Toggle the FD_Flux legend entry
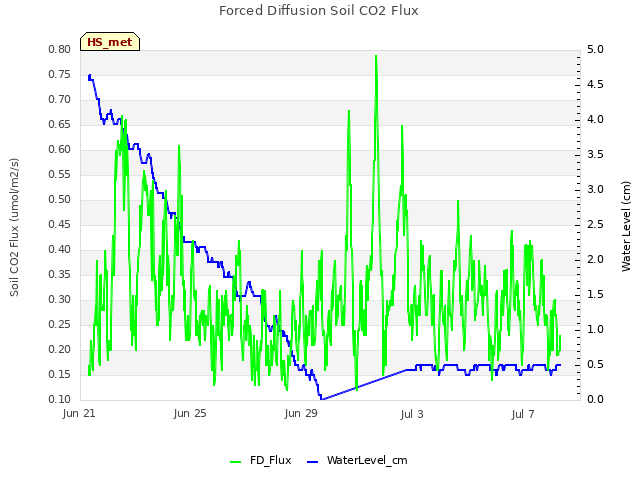The height and width of the screenshot is (480, 640). (x=260, y=460)
